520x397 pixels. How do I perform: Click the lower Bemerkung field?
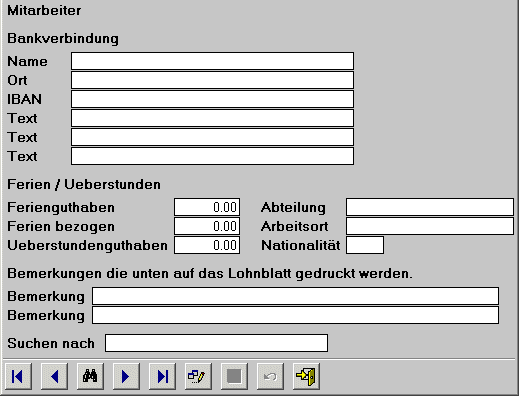coord(295,315)
